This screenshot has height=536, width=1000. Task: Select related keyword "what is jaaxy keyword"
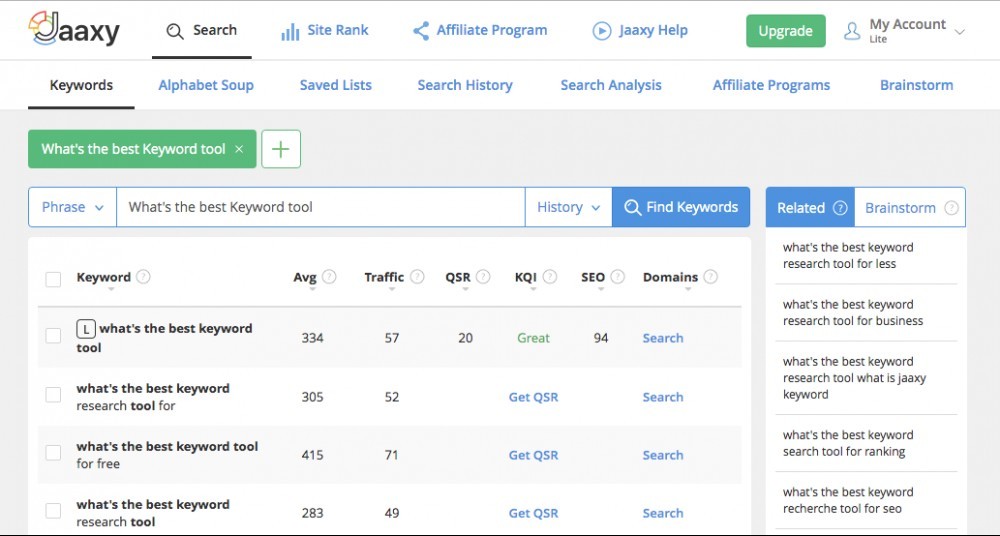(x=855, y=378)
